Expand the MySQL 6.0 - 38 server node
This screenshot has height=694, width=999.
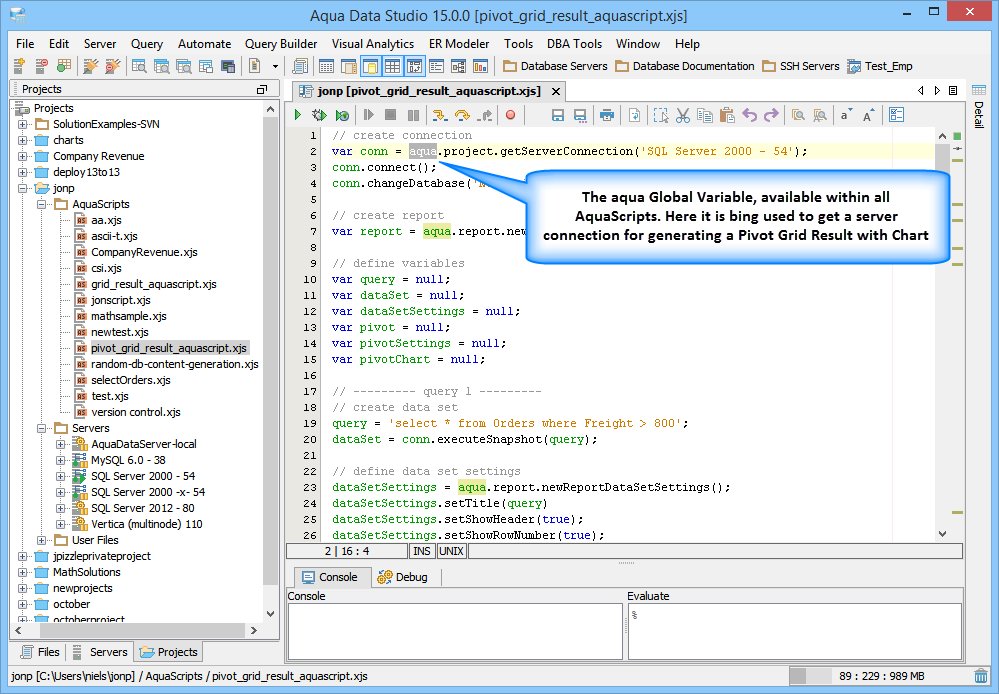[61, 460]
